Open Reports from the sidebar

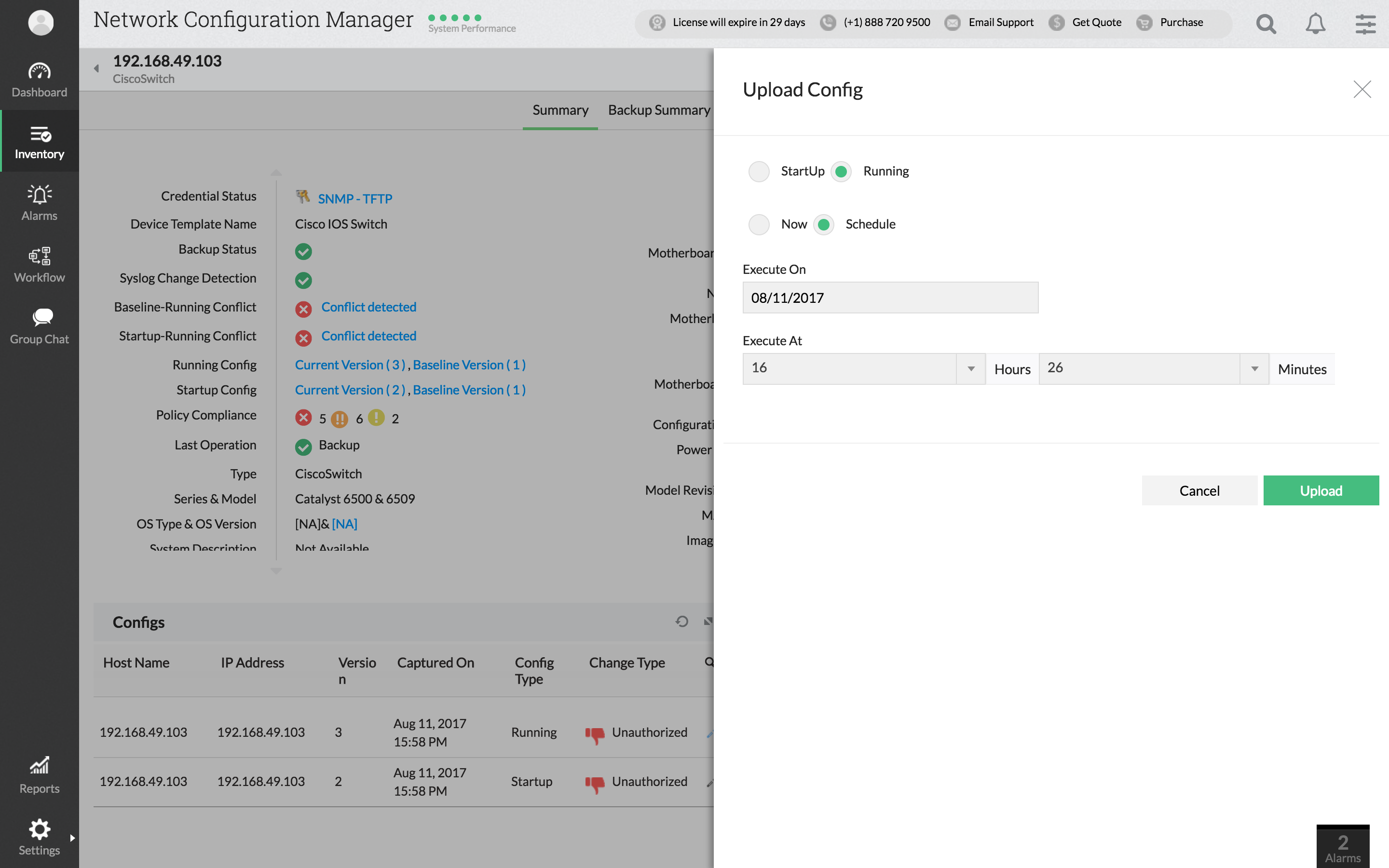(39, 775)
